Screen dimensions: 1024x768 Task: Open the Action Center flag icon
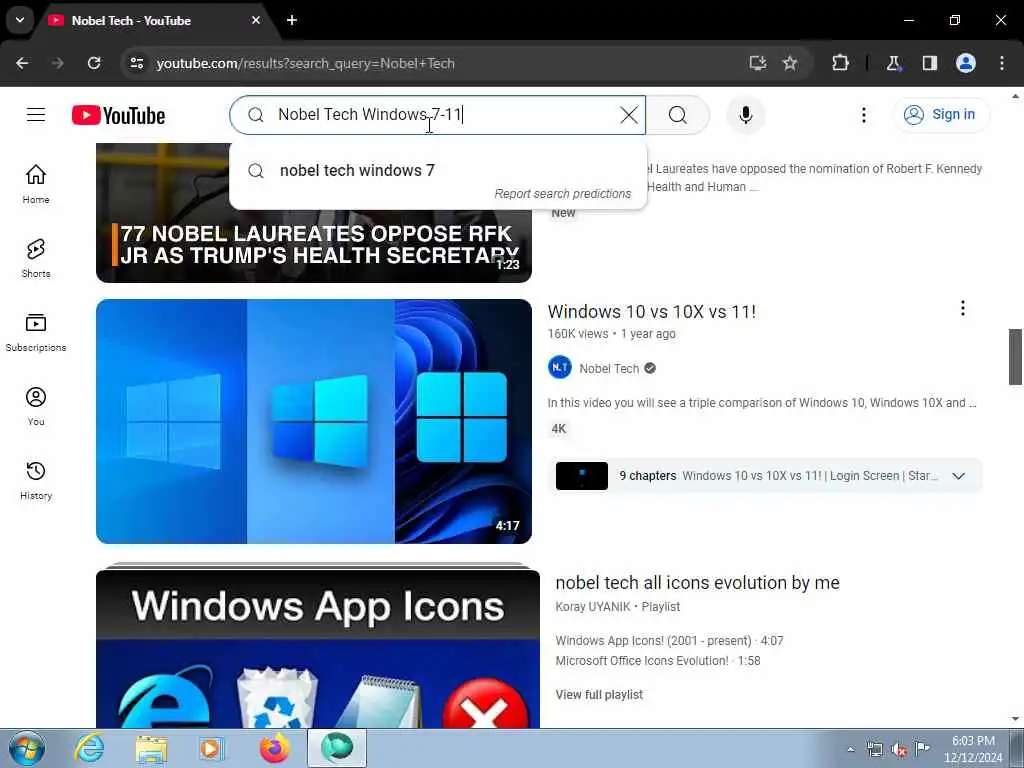922,749
